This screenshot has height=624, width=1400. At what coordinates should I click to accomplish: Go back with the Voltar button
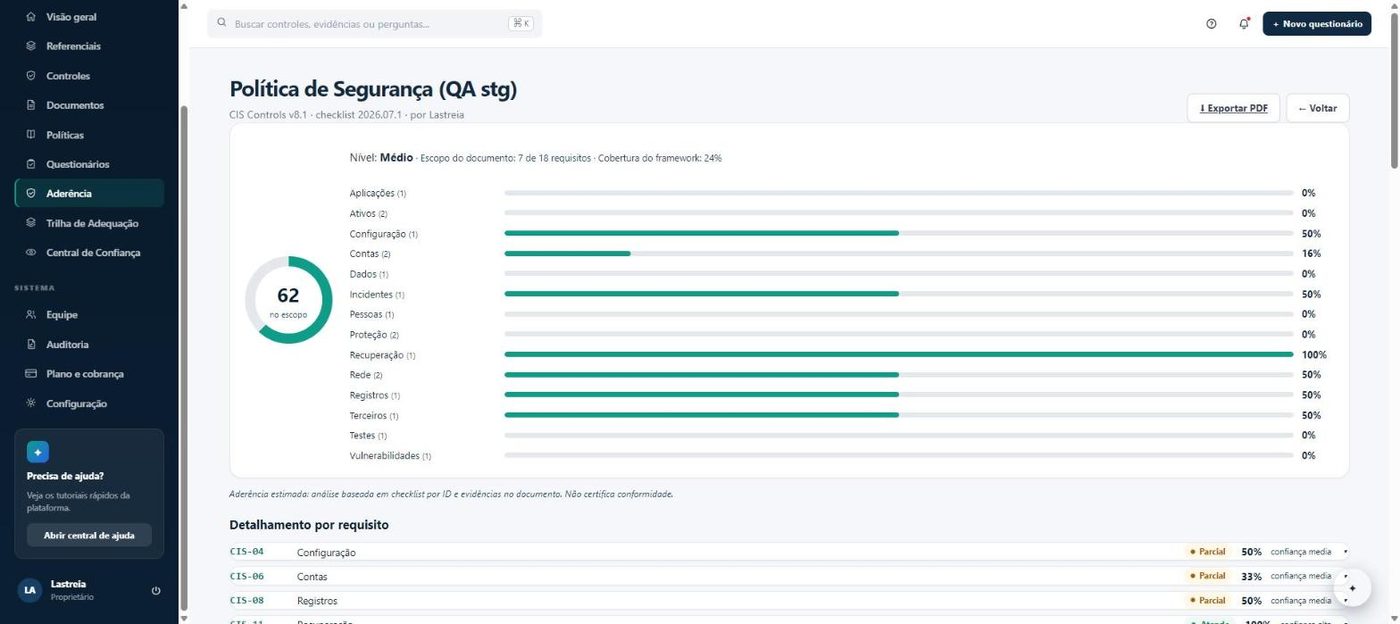point(1318,108)
